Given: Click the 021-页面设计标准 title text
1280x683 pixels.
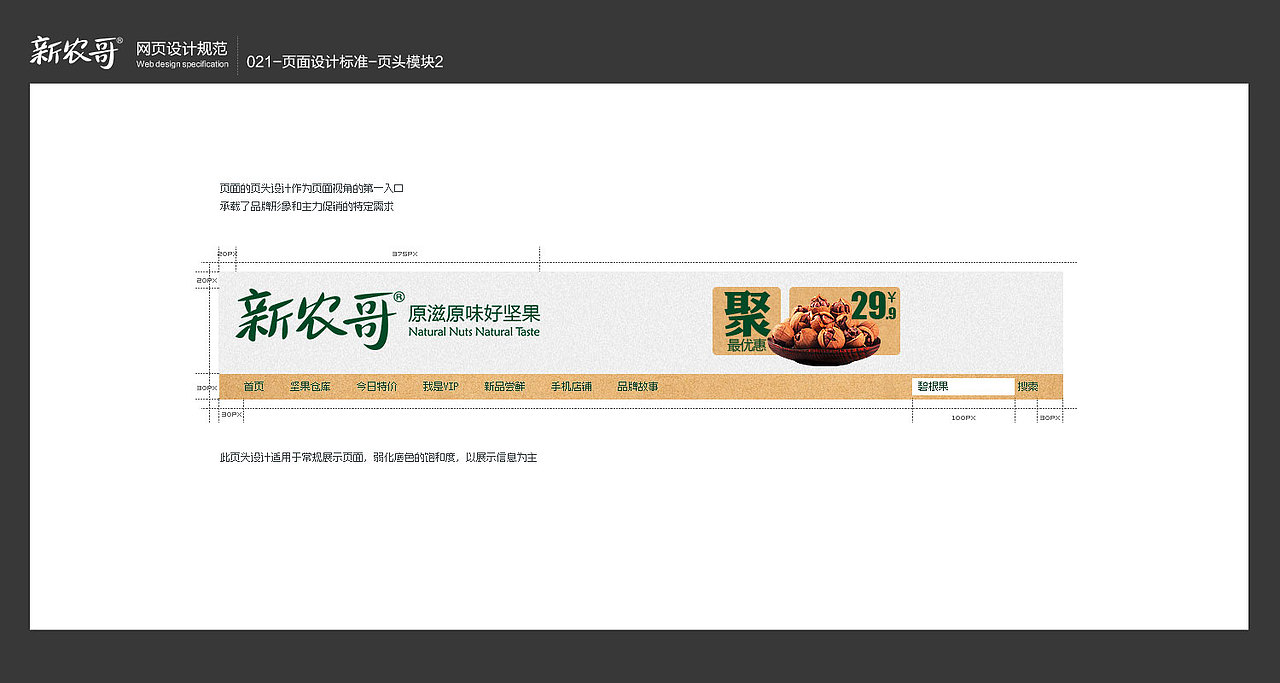Looking at the screenshot, I should (344, 61).
